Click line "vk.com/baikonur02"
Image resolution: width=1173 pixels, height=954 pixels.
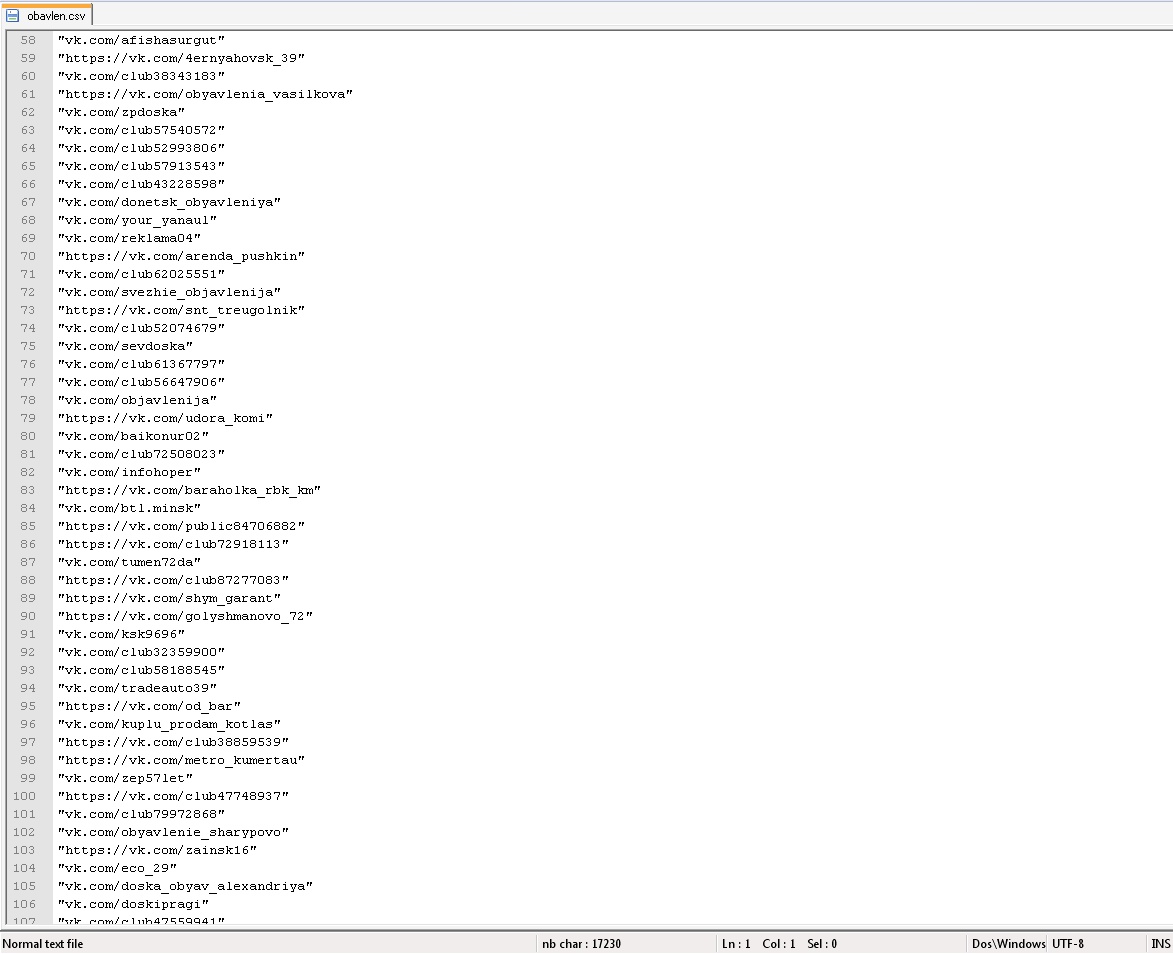[x=133, y=435]
